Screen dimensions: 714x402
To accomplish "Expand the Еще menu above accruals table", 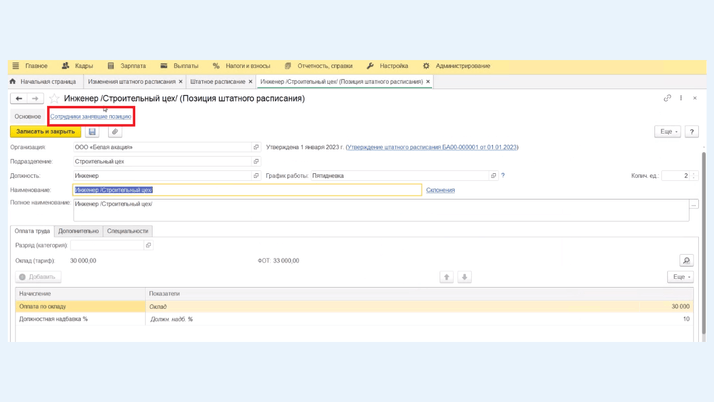I will click(680, 277).
